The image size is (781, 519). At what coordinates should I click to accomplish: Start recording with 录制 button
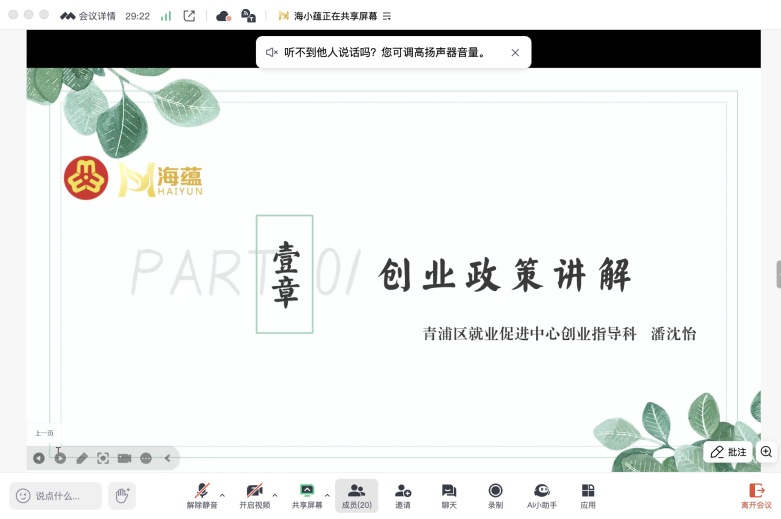pos(495,495)
